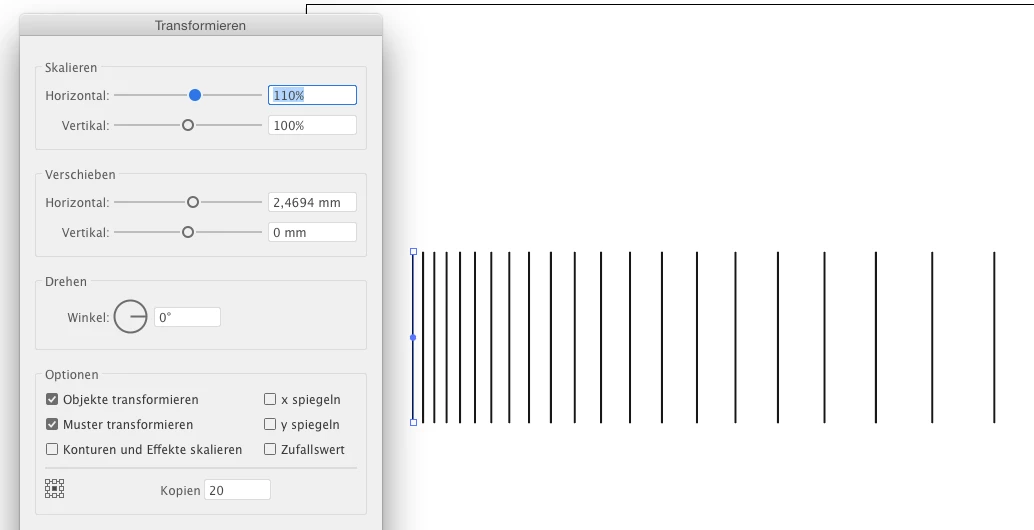Enable x spiegeln checkbox
Viewport: 1034px width, 530px height.
pyautogui.click(x=270, y=399)
